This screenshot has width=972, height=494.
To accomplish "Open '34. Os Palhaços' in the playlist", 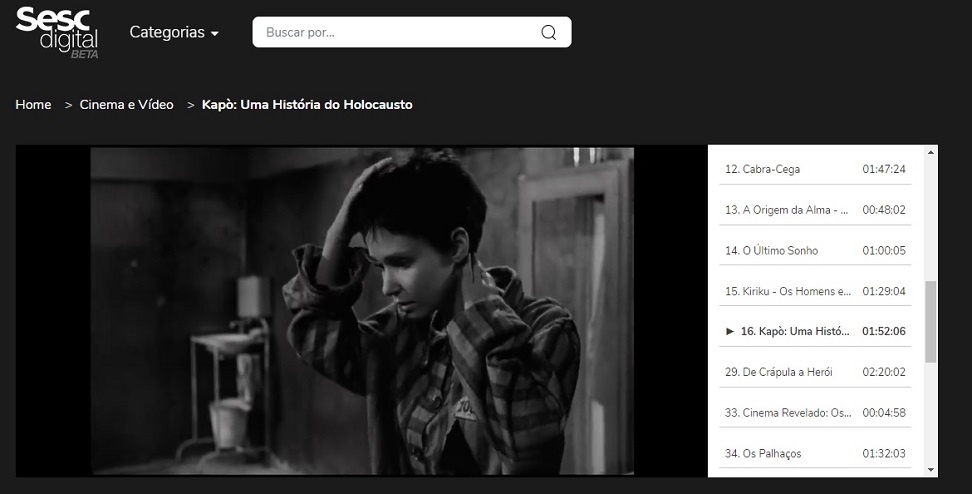I will coord(771,453).
